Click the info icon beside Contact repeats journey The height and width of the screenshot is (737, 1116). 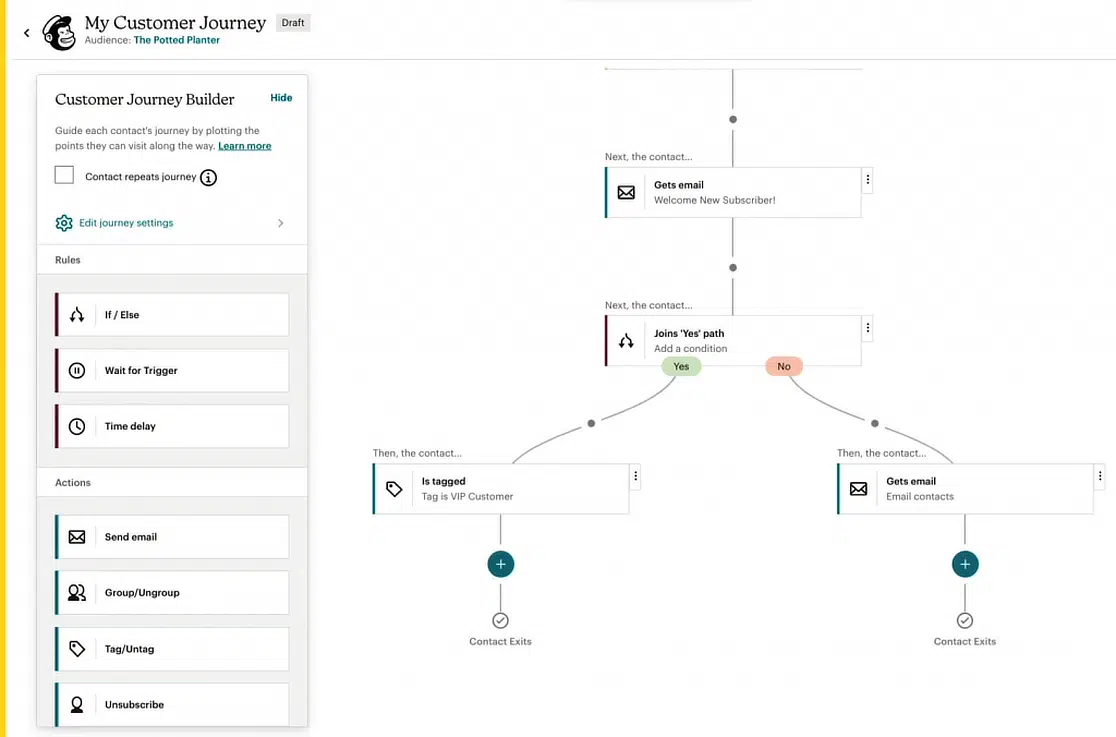point(208,177)
